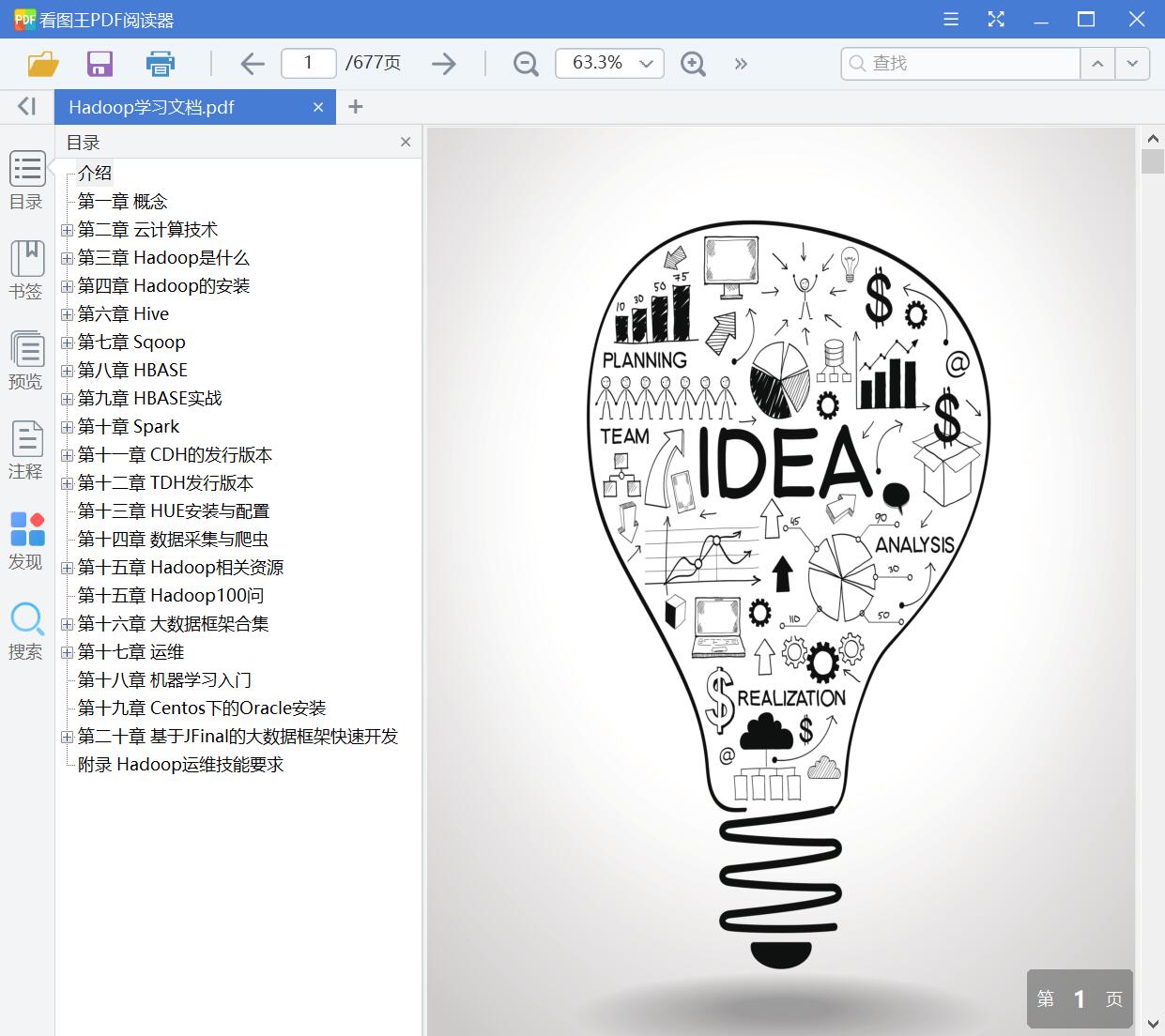The image size is (1165, 1036).
Task: Open the 第六章 Hive chapter entry
Action: [x=123, y=313]
